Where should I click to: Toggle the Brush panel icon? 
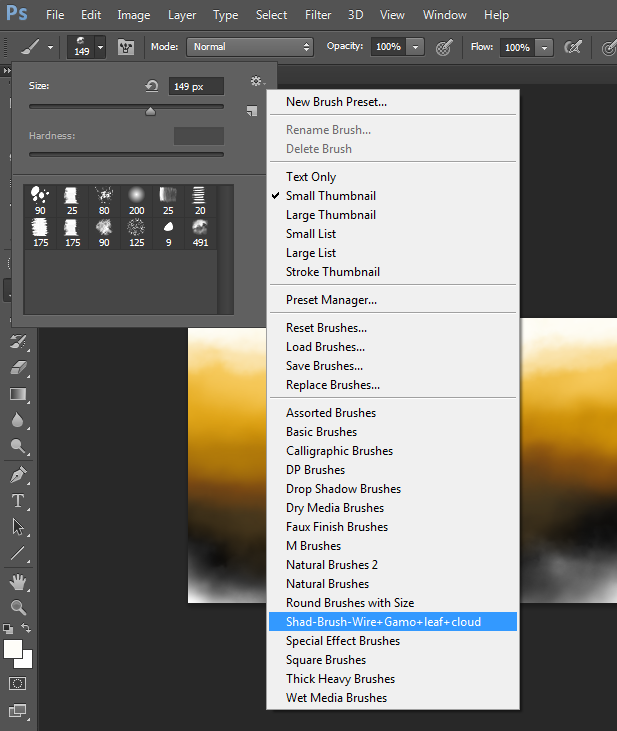tap(126, 47)
